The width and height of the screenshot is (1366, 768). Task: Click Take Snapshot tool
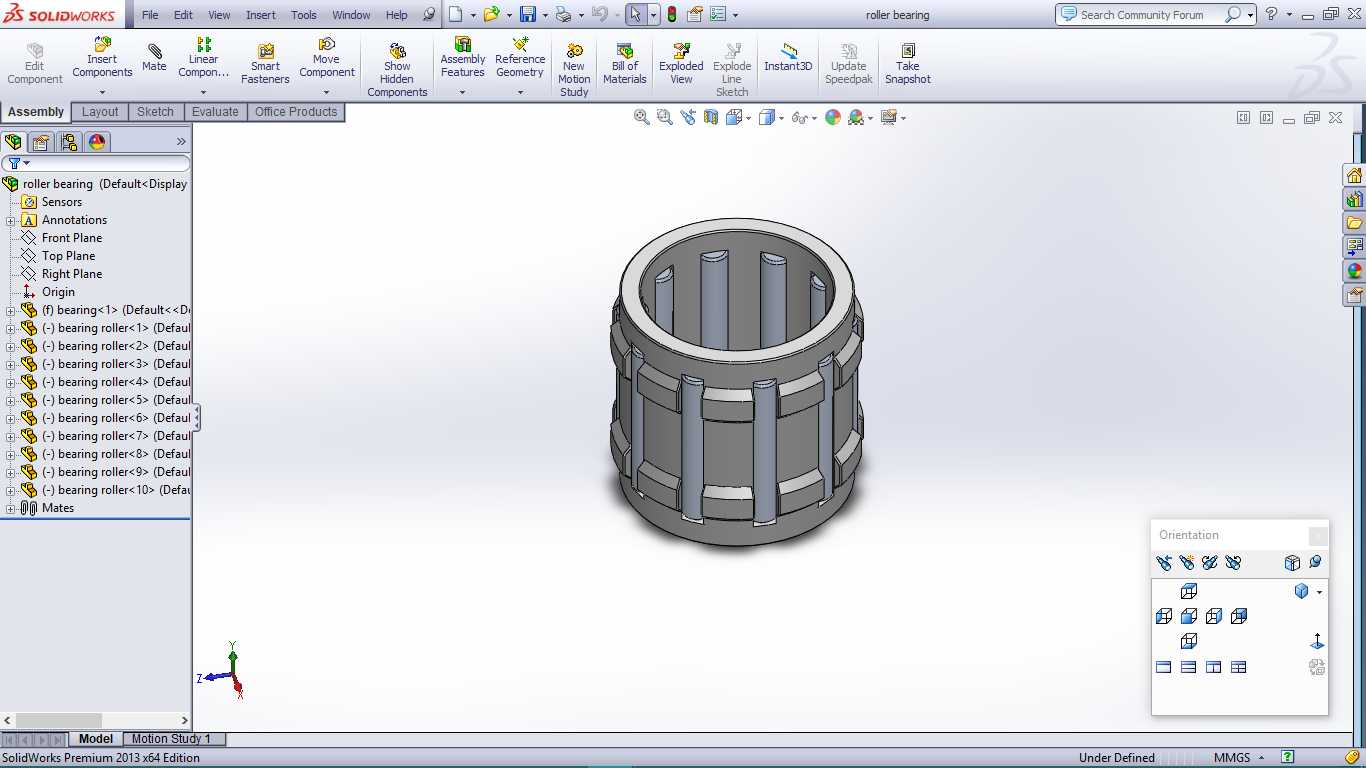[x=907, y=64]
